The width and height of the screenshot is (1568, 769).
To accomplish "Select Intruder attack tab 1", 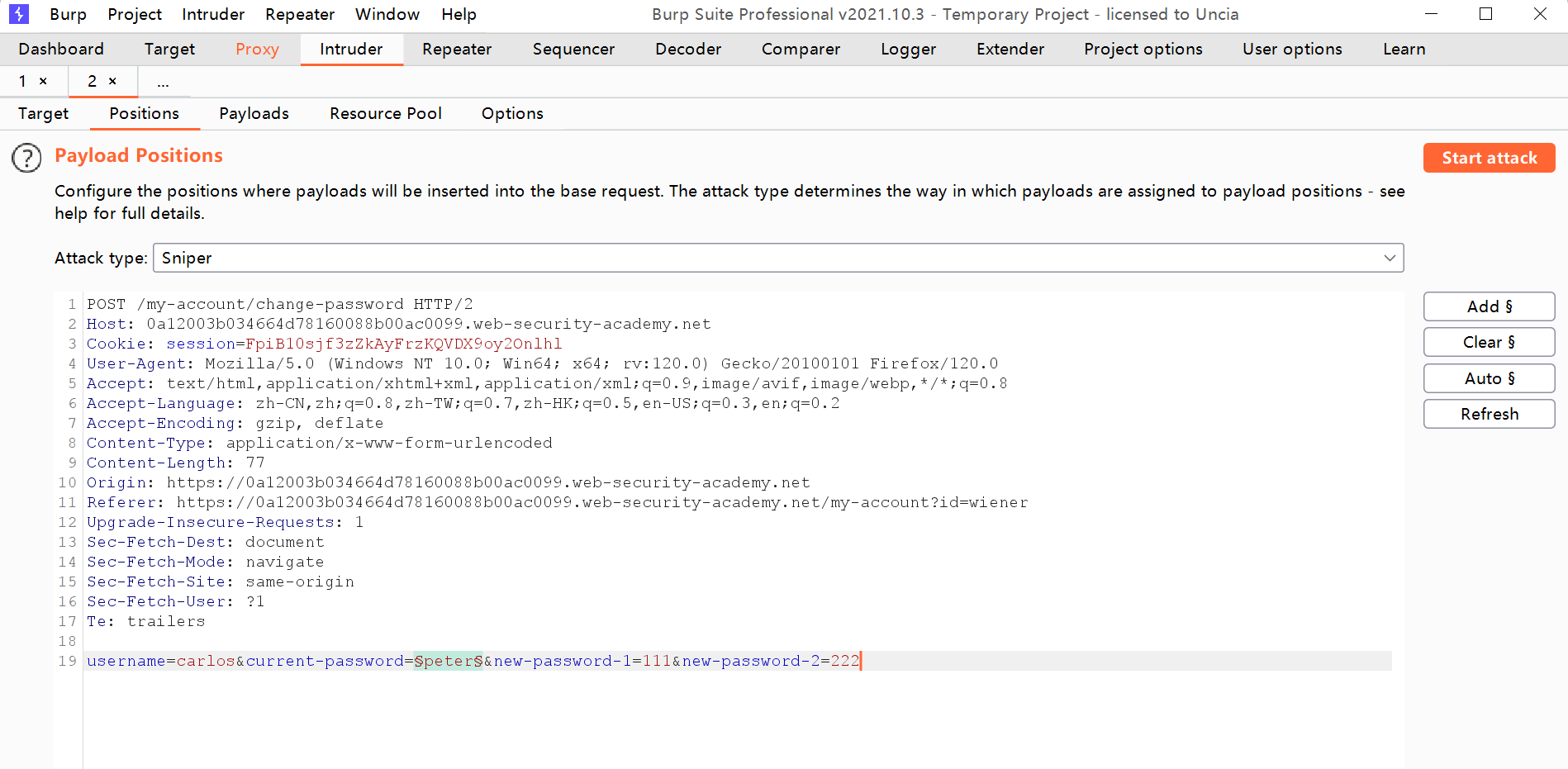I will pyautogui.click(x=23, y=81).
